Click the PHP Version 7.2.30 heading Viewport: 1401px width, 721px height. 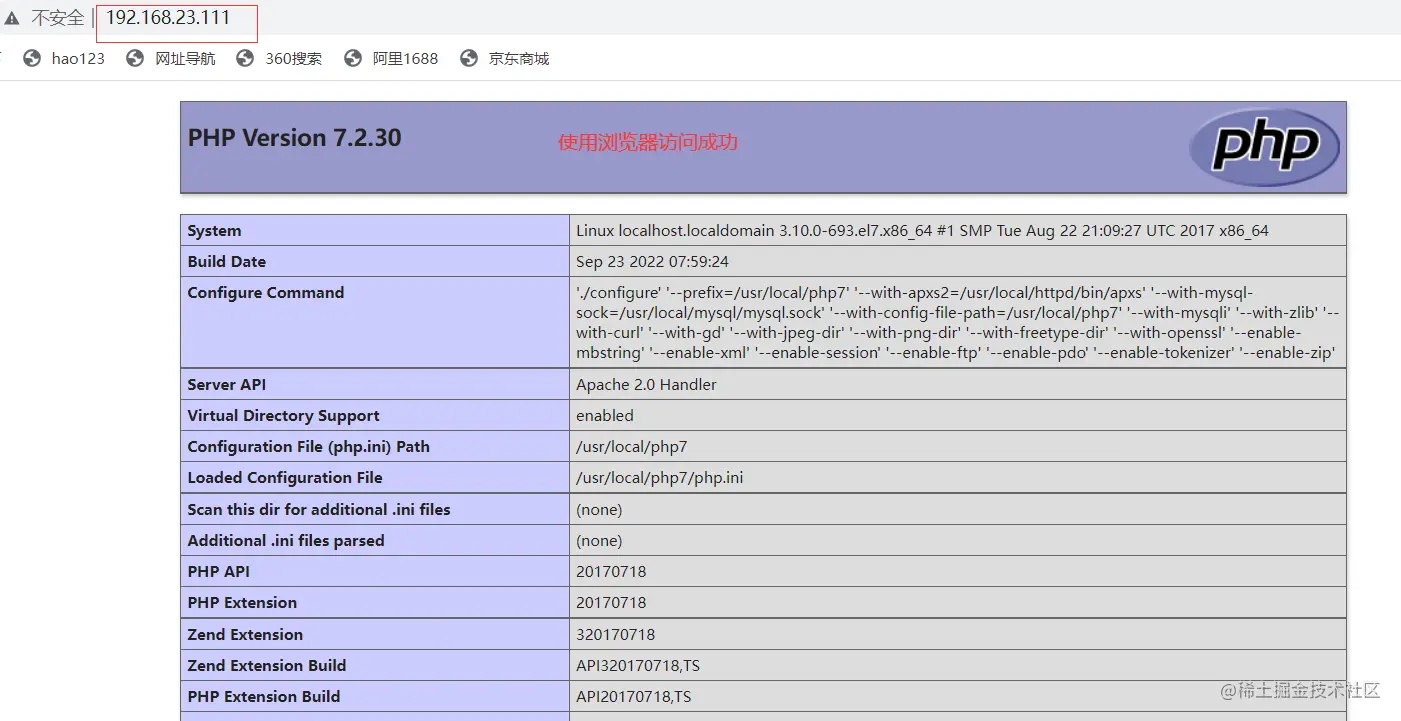tap(295, 138)
